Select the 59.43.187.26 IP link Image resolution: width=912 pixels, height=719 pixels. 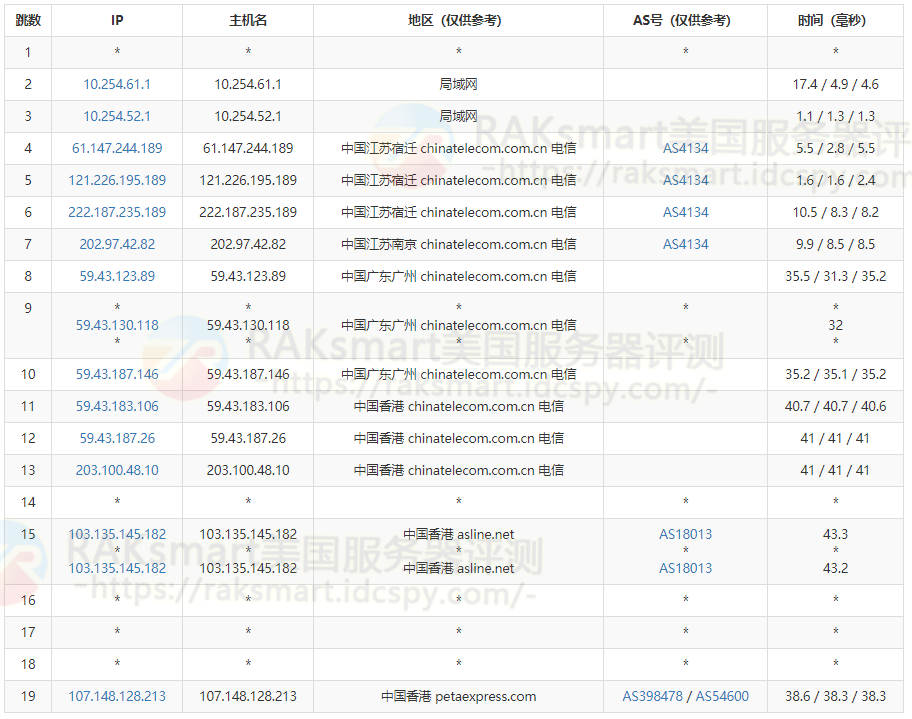click(x=117, y=439)
